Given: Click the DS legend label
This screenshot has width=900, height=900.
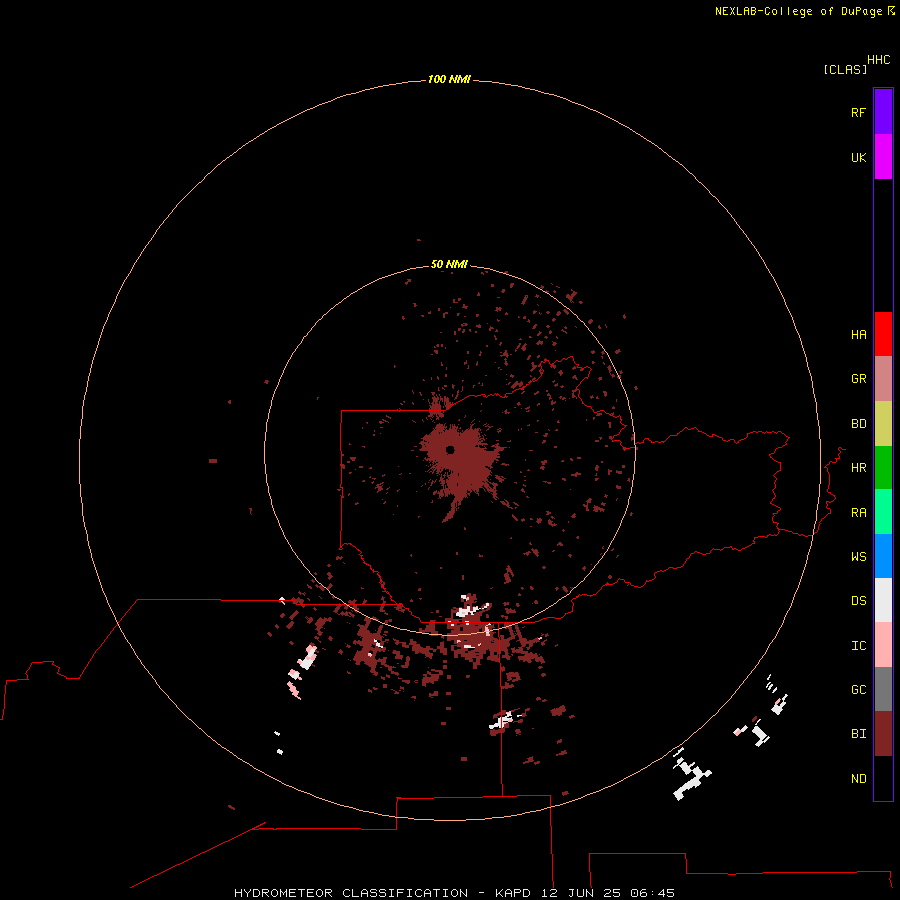Looking at the screenshot, I should click(x=858, y=601).
